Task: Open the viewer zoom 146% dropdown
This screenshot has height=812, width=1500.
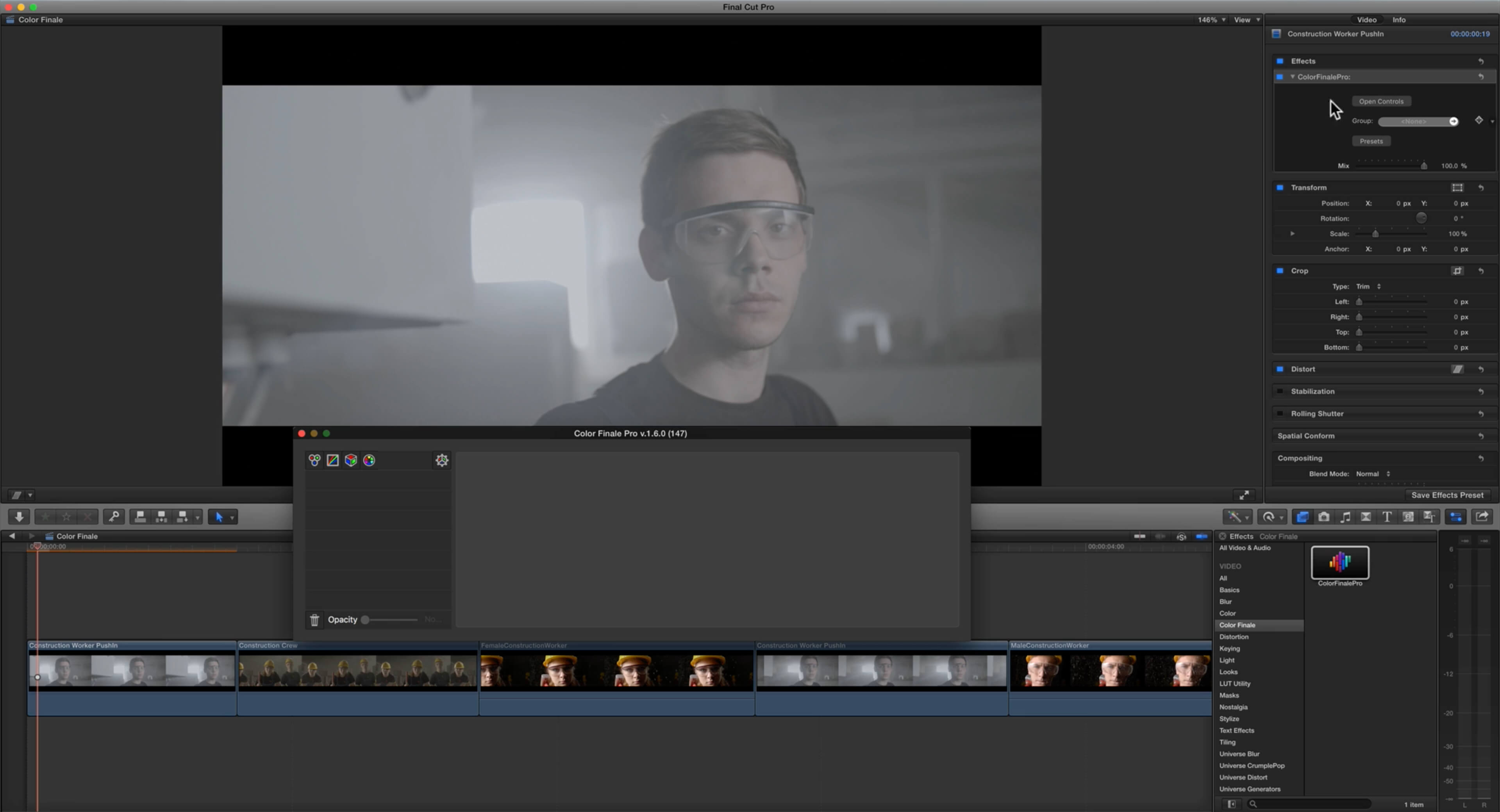Action: 1212,20
